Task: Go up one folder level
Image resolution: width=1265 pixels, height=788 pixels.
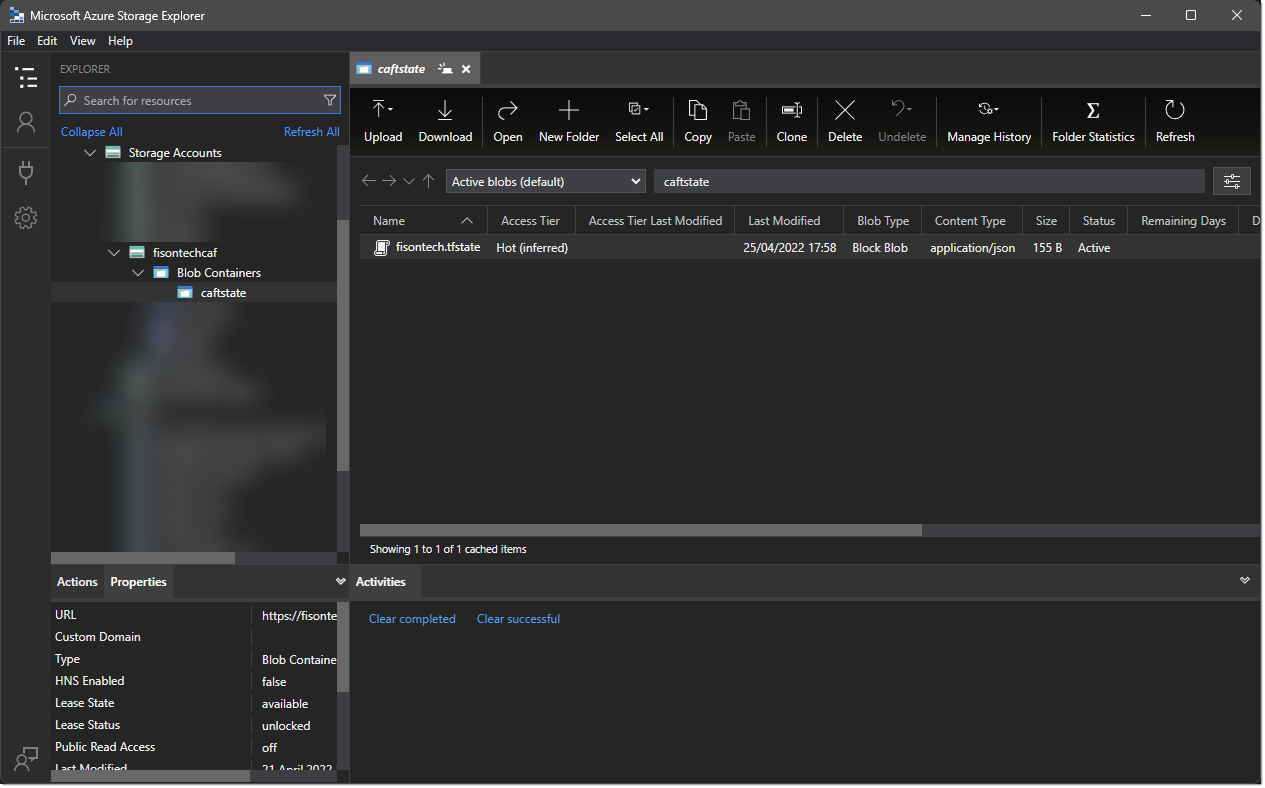Action: 428,181
